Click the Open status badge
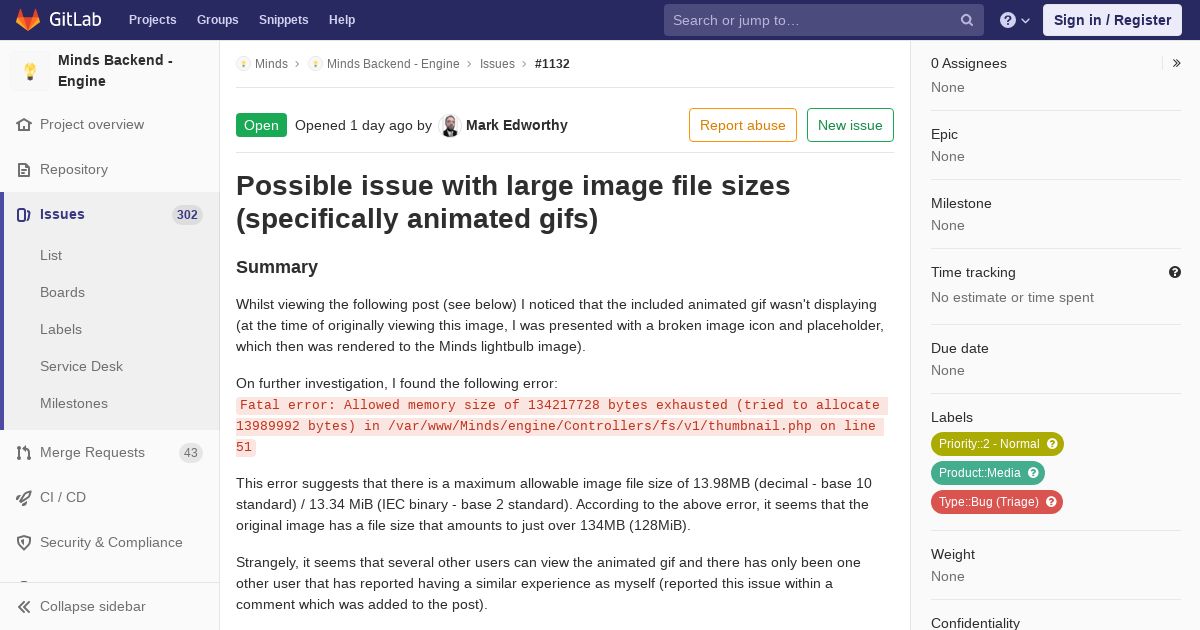The width and height of the screenshot is (1200, 630). [x=261, y=125]
